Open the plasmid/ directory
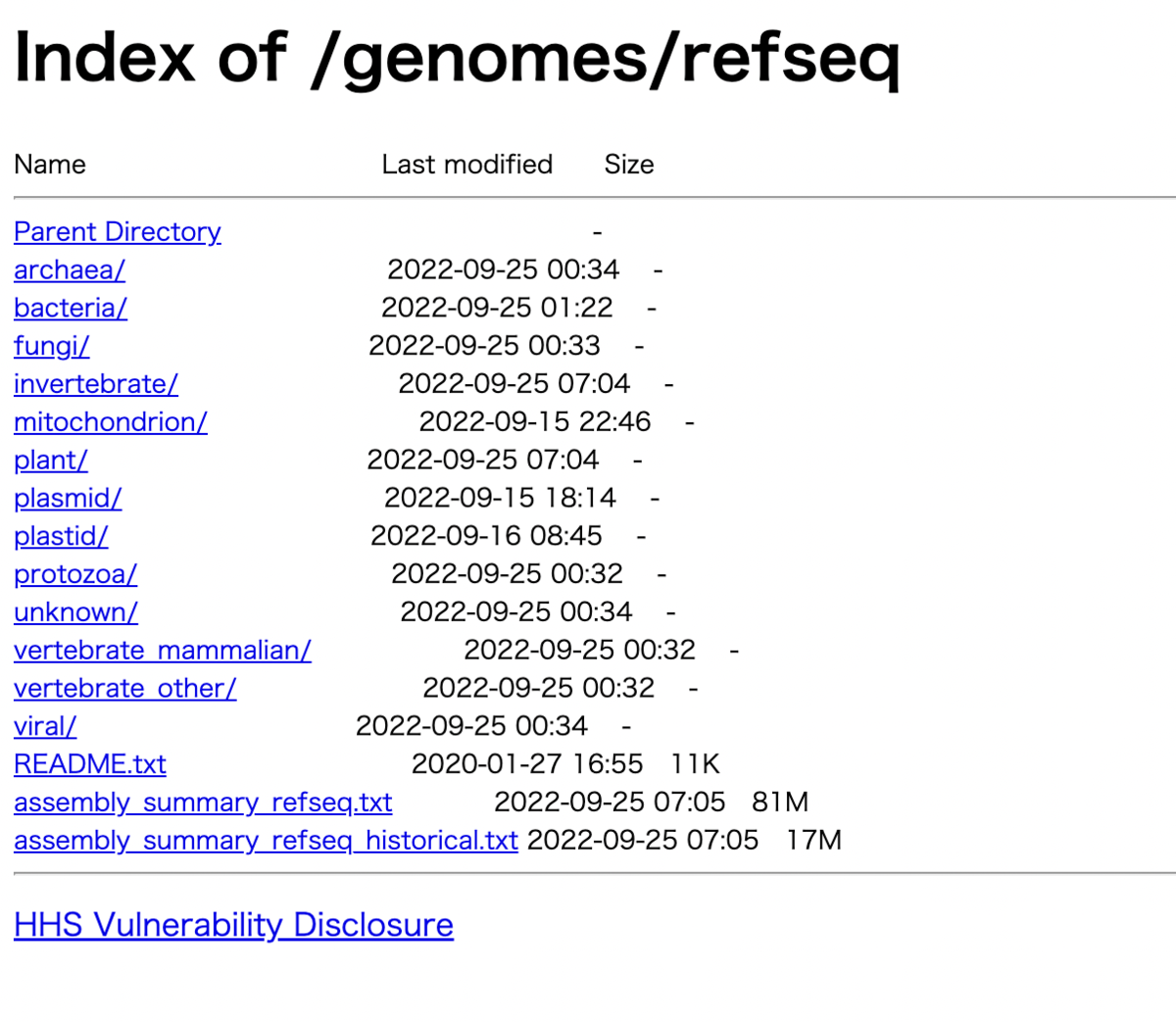The image size is (1176, 1022). coord(68,499)
